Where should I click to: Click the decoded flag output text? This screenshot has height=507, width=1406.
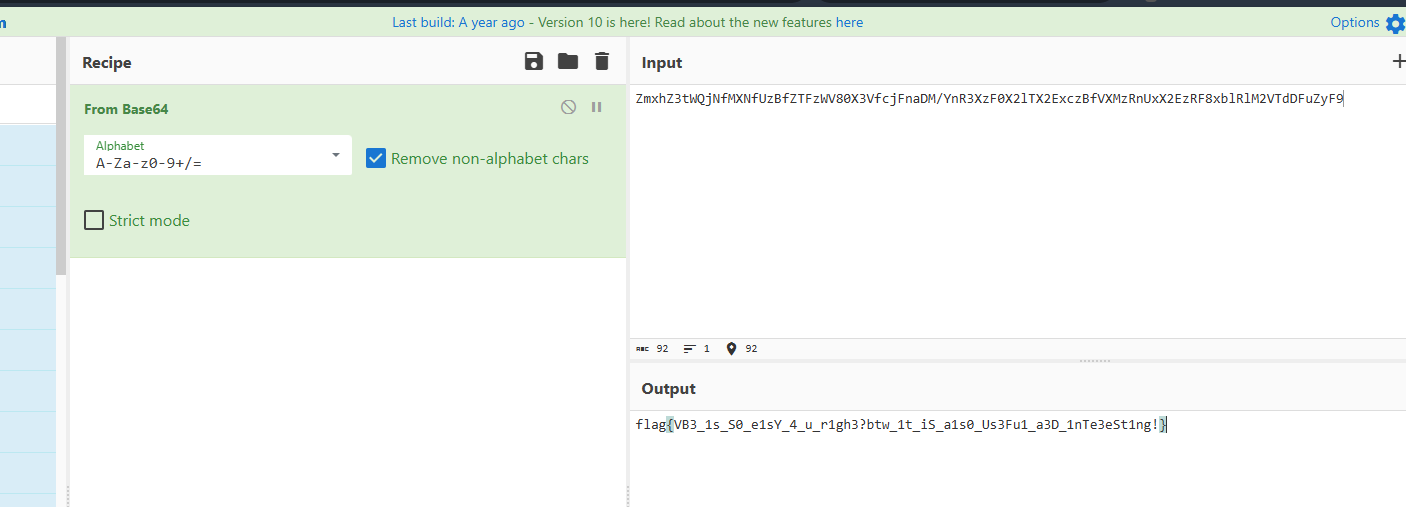point(900,425)
